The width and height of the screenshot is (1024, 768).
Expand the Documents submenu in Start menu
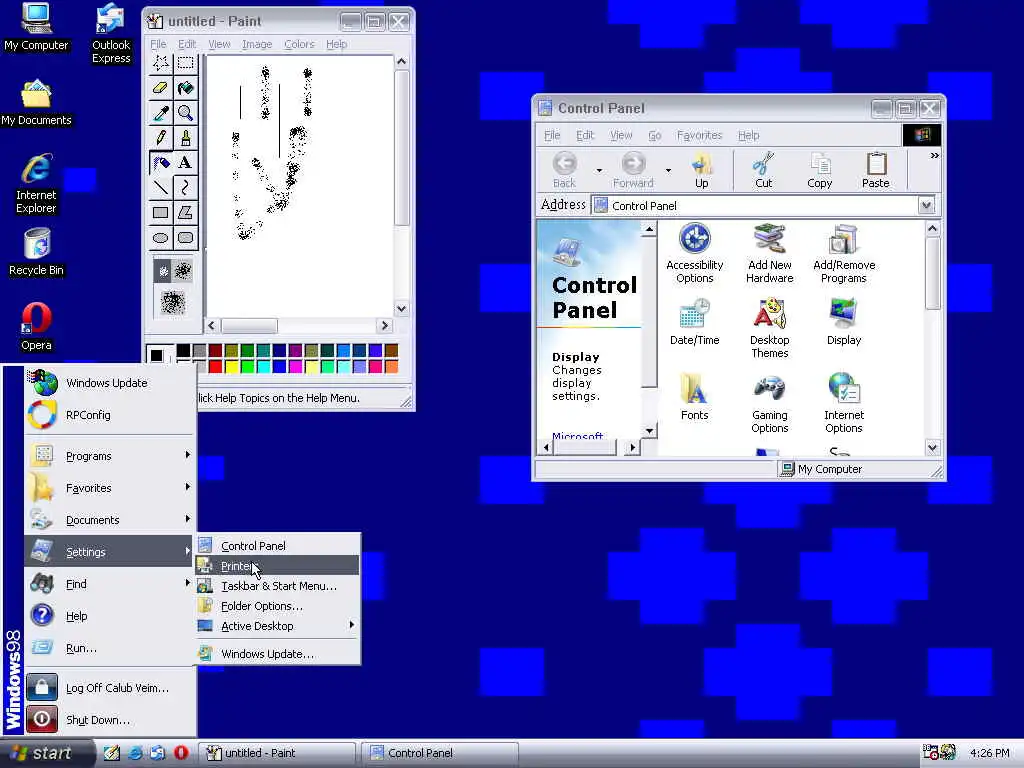point(110,520)
